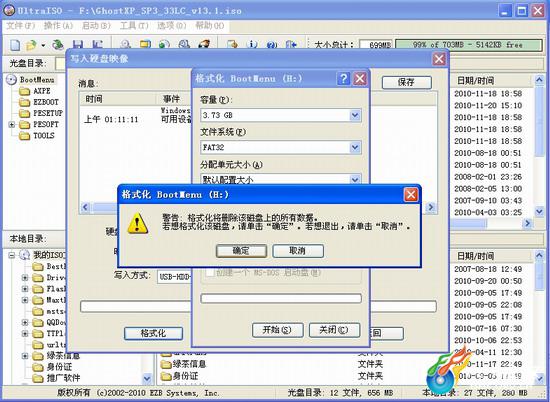Expand the QQDo folder node
The height and width of the screenshot is (402, 550).
[25, 322]
